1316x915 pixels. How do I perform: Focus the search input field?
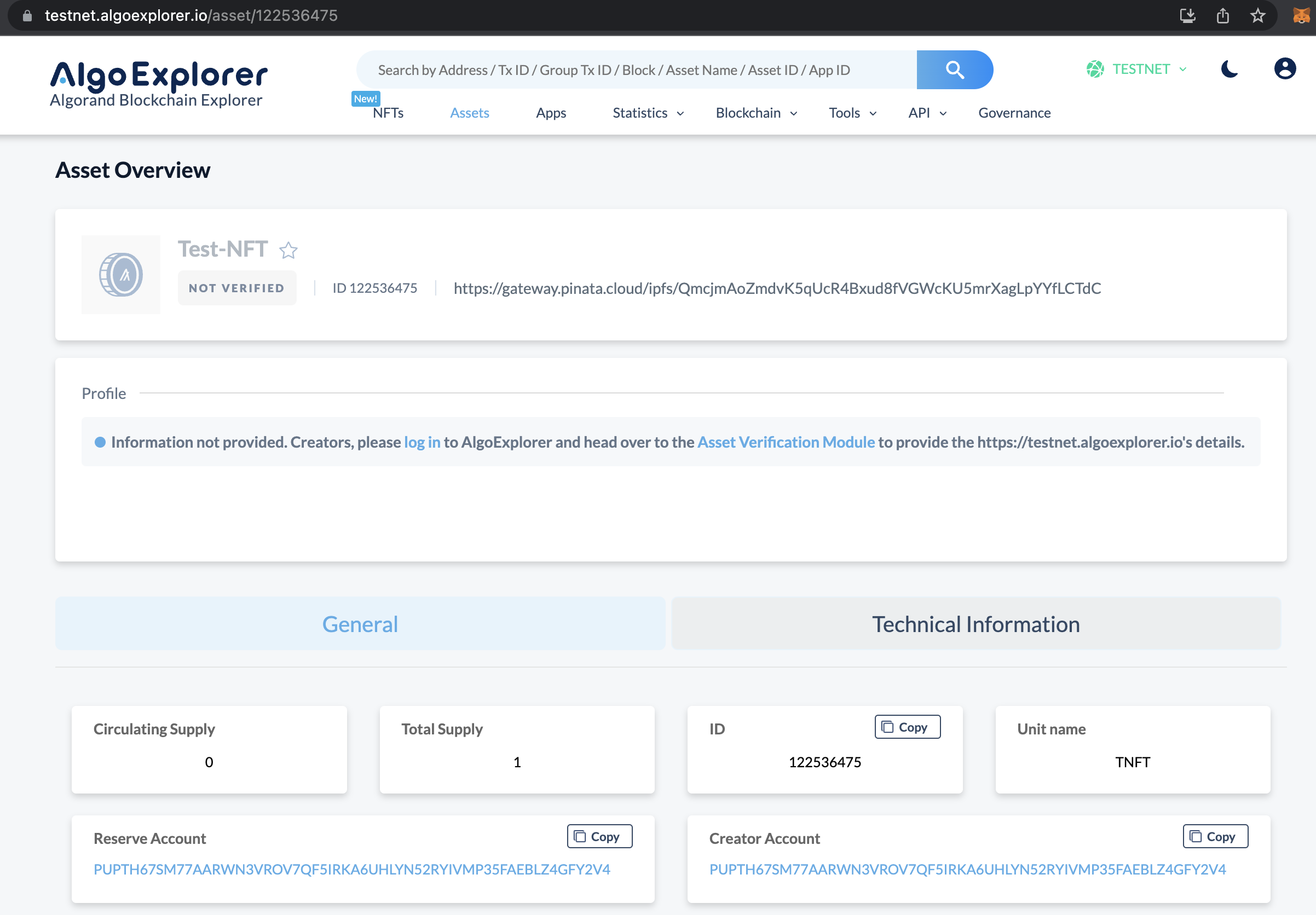click(x=636, y=70)
